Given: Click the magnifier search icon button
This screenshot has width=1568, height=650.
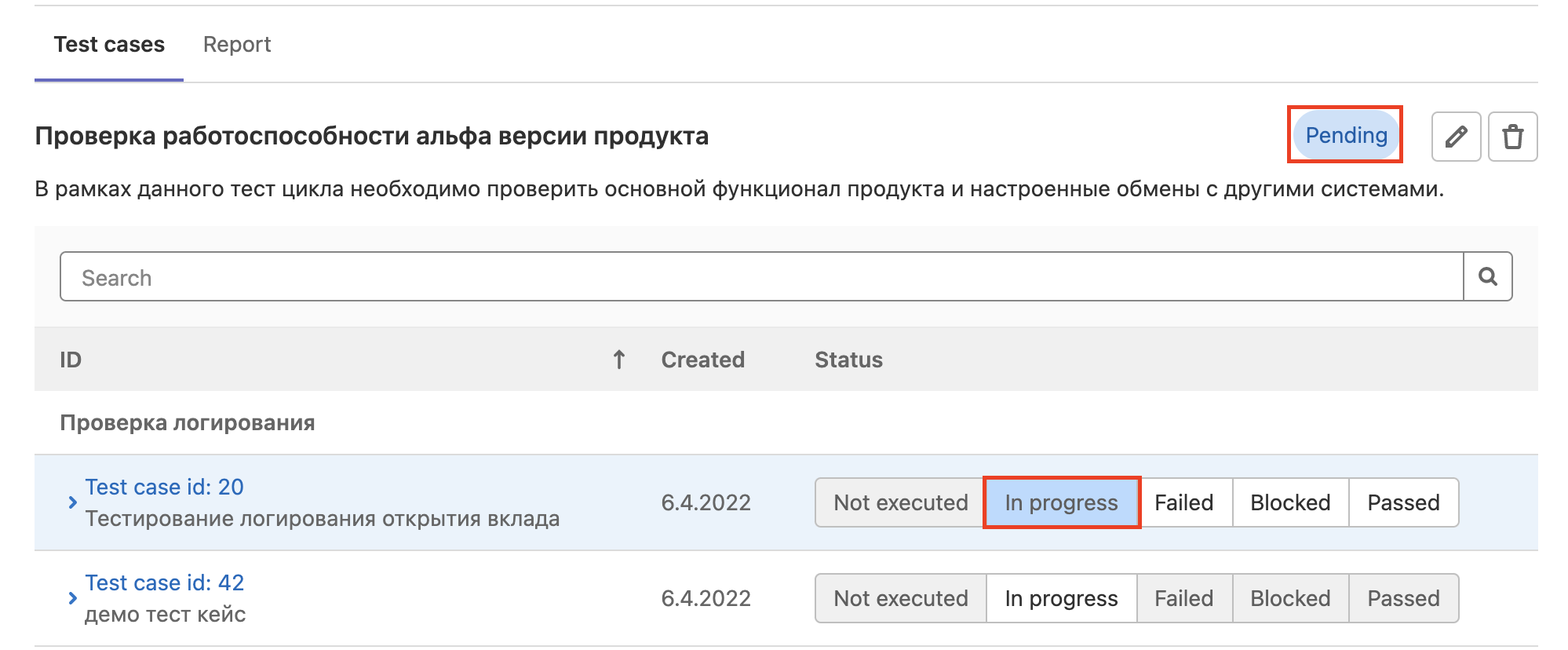Looking at the screenshot, I should click(x=1487, y=276).
